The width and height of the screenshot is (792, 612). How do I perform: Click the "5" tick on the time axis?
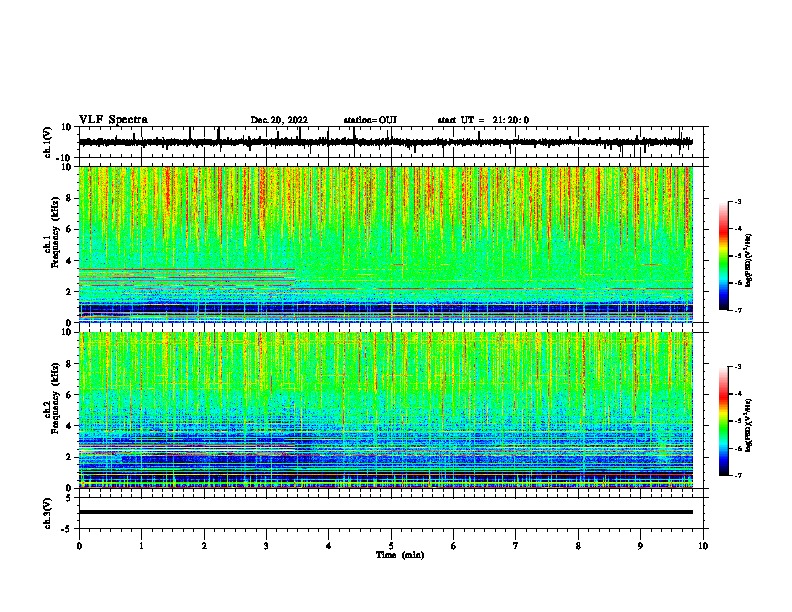coord(391,546)
